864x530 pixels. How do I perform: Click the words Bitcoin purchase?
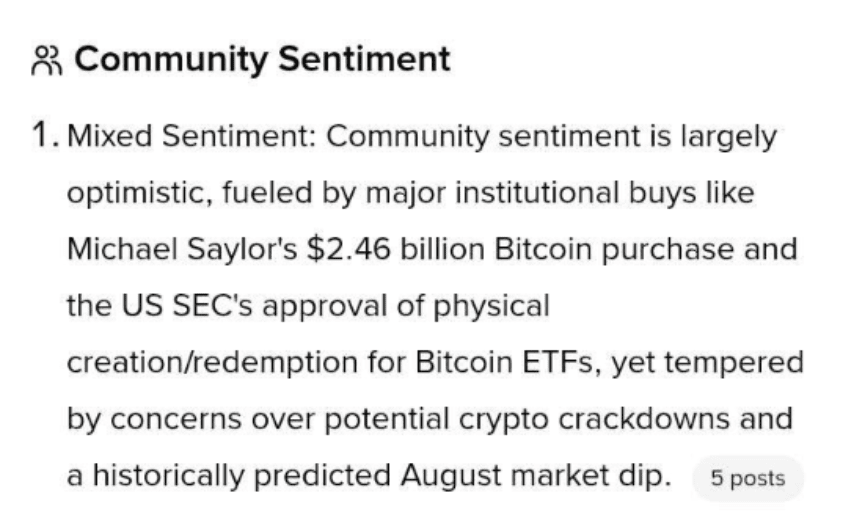(x=614, y=249)
